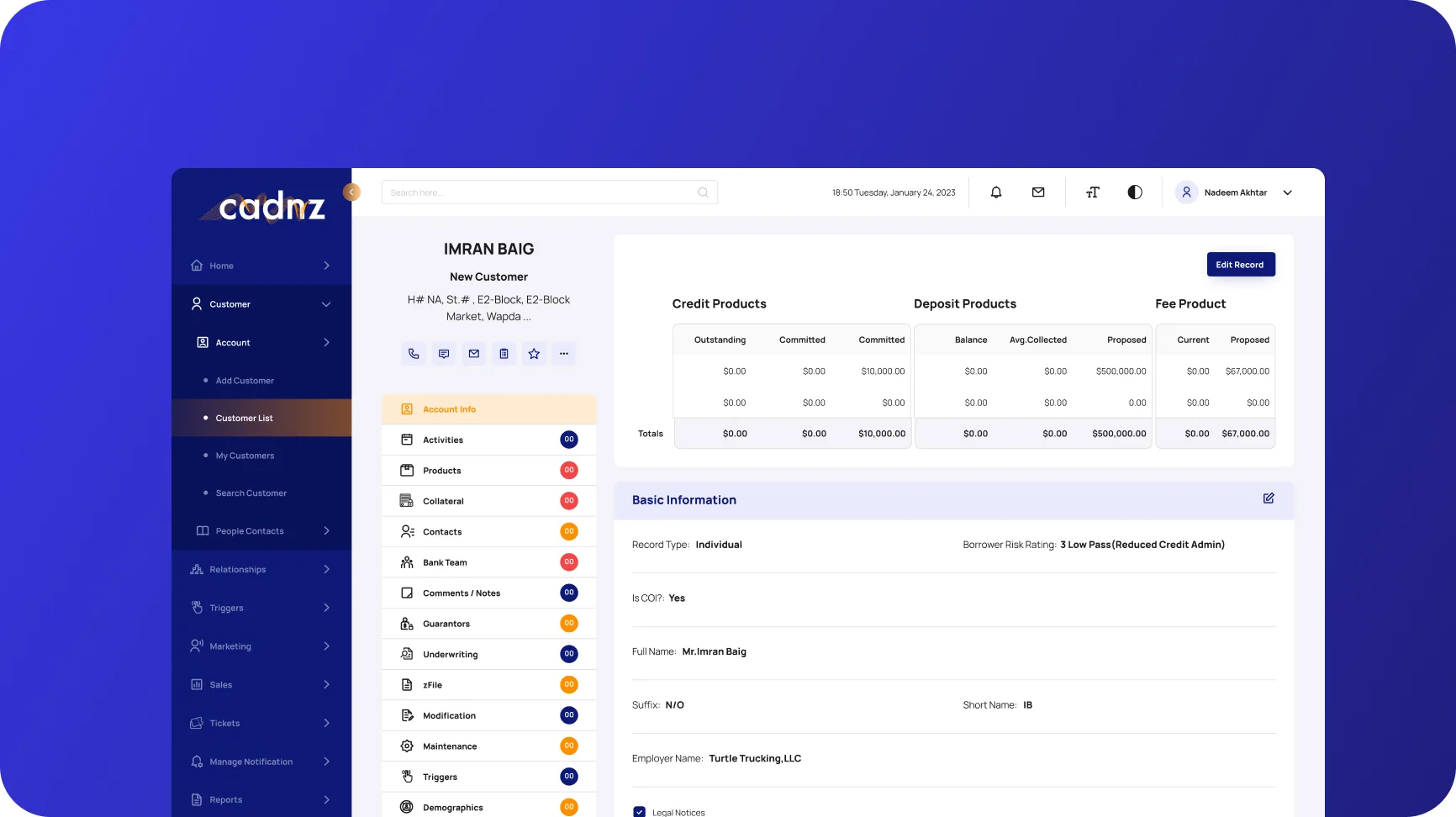Click the Search here input field
Image resolution: width=1456 pixels, height=817 pixels.
click(x=538, y=192)
